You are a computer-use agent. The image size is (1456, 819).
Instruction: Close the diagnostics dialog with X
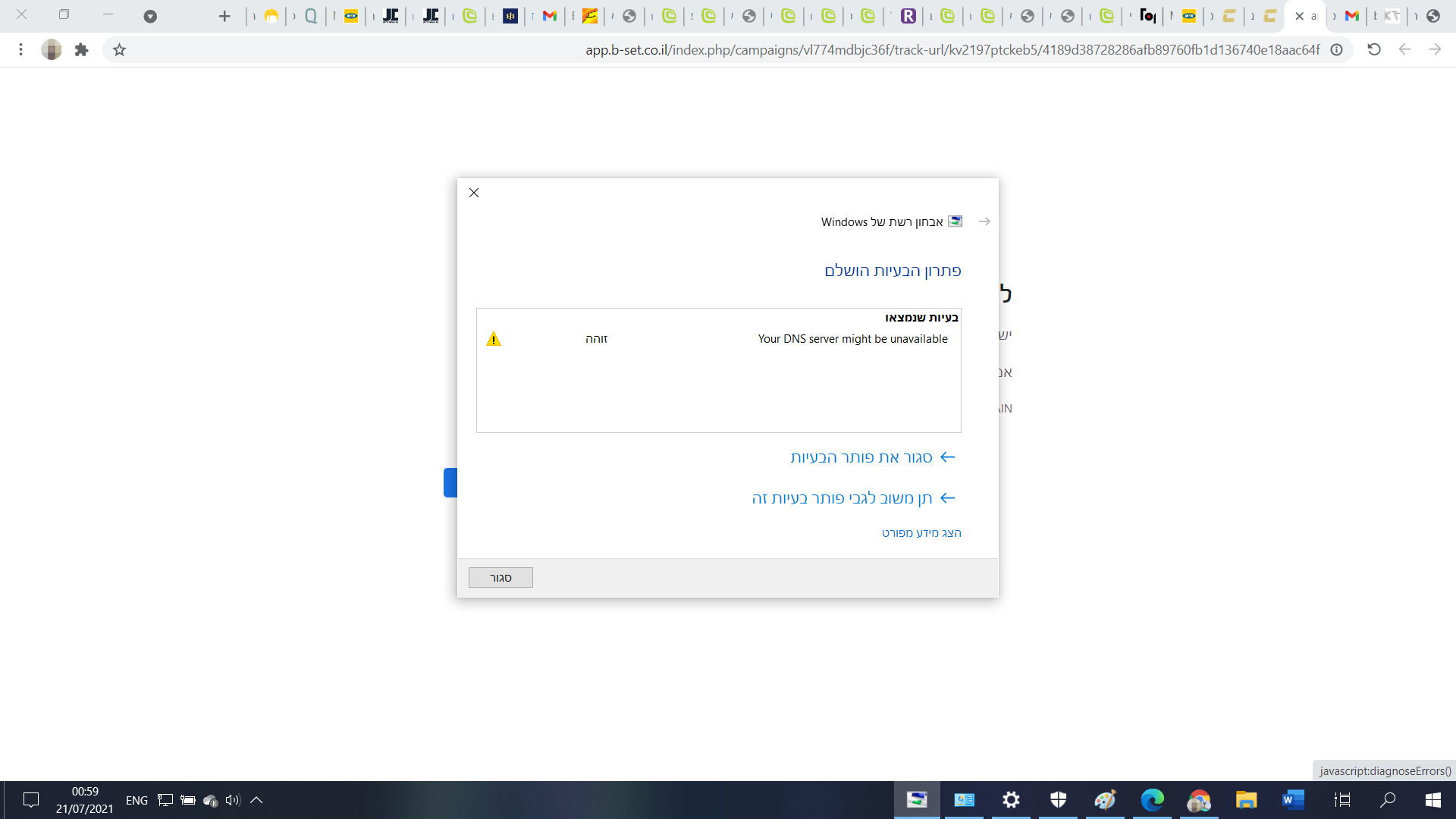tap(474, 193)
